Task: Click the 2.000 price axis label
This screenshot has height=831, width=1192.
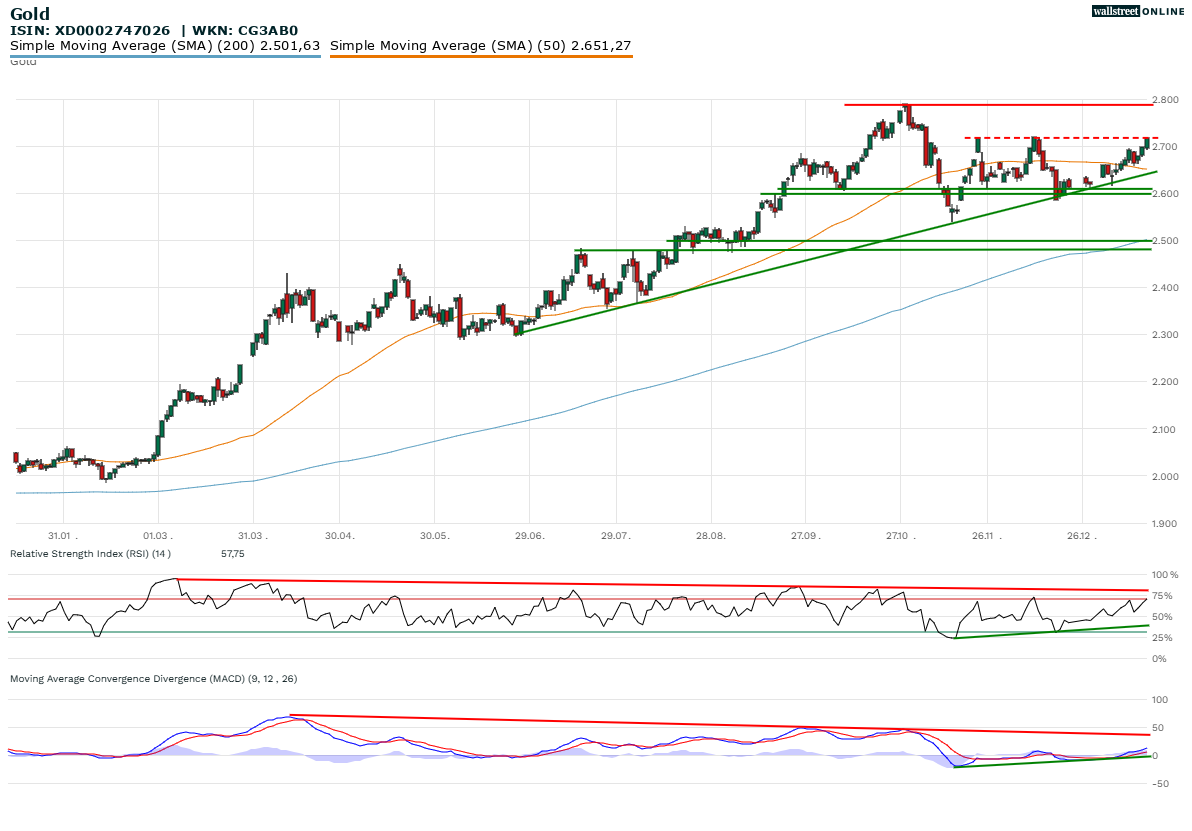Action: pyautogui.click(x=1165, y=477)
